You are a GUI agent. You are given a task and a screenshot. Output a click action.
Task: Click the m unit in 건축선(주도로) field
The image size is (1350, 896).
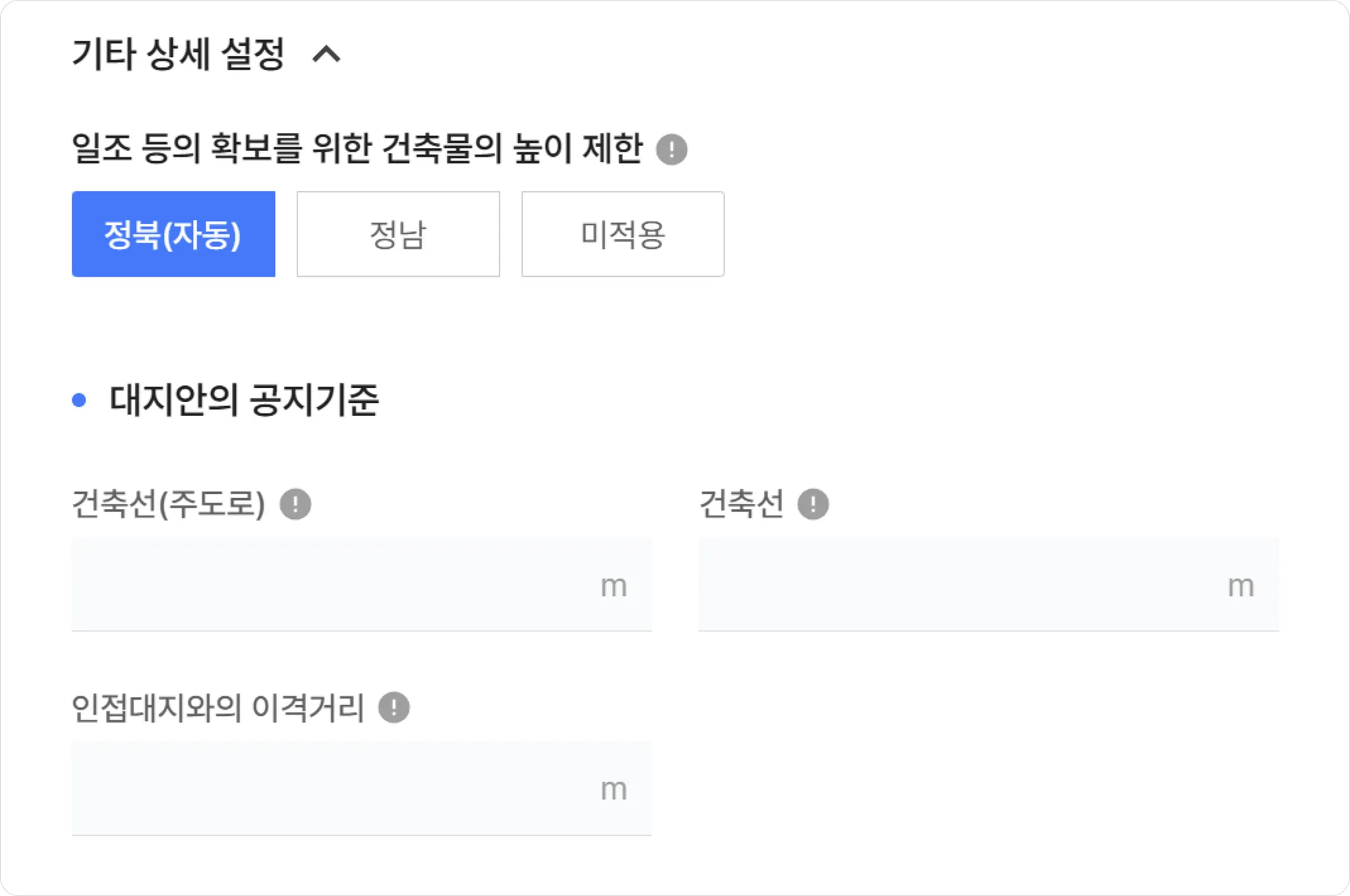(614, 586)
